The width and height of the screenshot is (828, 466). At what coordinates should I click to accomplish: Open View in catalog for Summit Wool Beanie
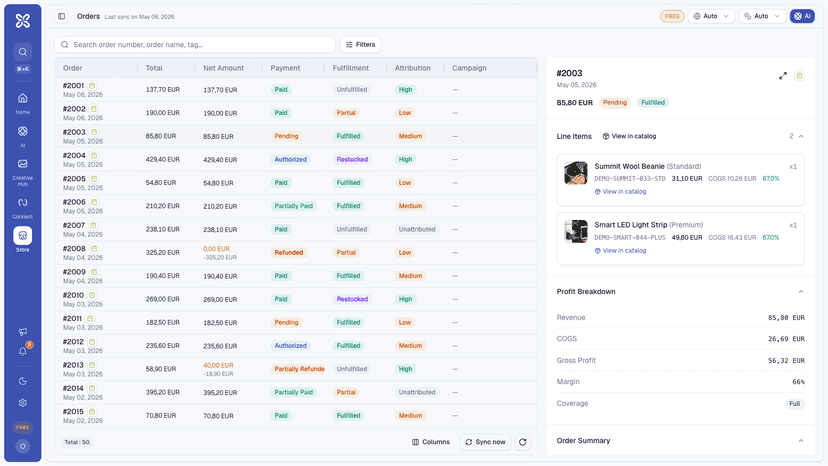[620, 192]
